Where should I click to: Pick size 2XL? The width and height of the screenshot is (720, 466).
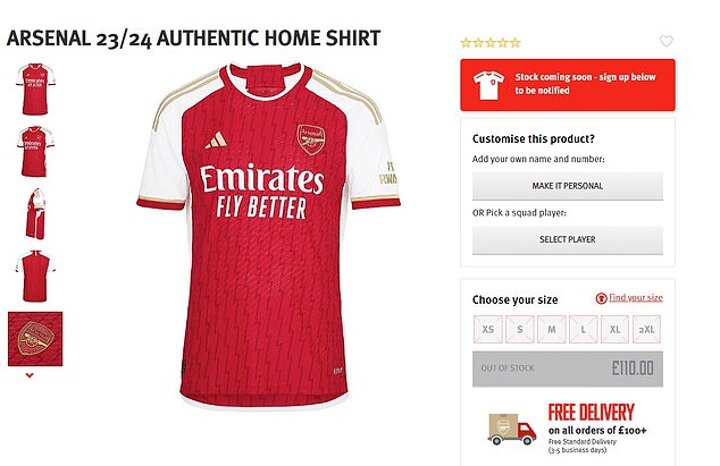coord(647,329)
